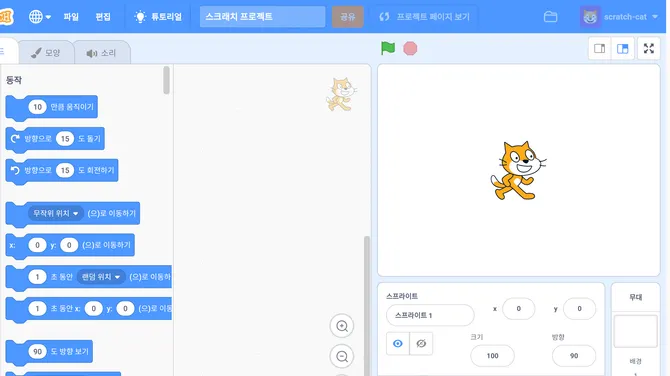Click the counterclockwise turn 15 degrees block
This screenshot has width=670, height=376.
pos(62,170)
